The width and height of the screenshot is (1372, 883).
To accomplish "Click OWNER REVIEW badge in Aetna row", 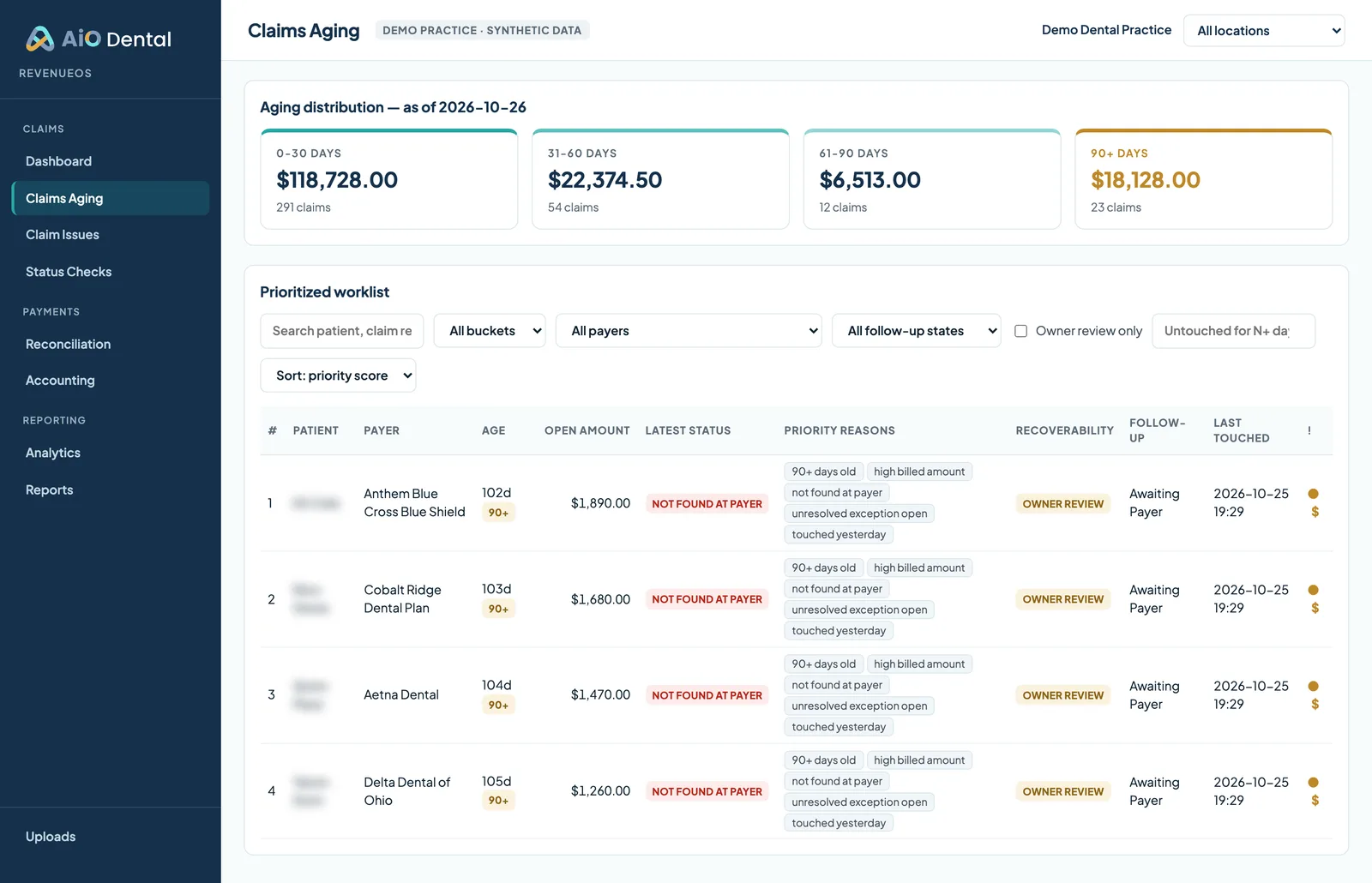I will click(1062, 695).
